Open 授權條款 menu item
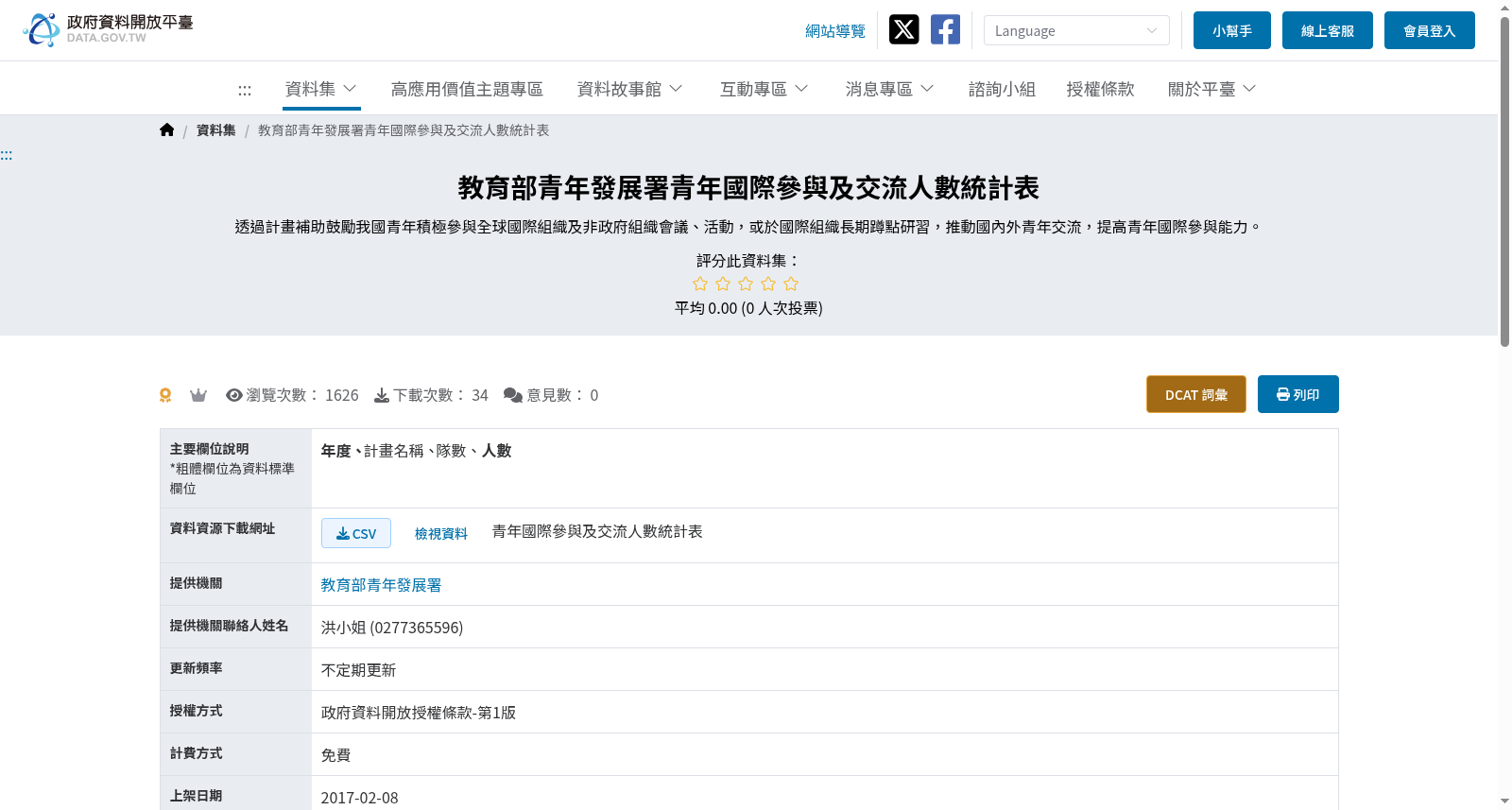 click(1100, 89)
